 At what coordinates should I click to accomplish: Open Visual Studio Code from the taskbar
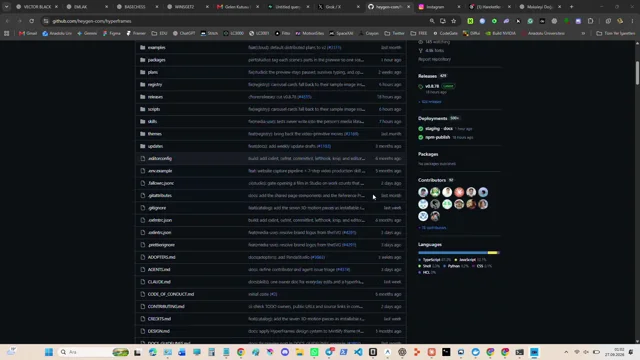[x=358, y=352]
